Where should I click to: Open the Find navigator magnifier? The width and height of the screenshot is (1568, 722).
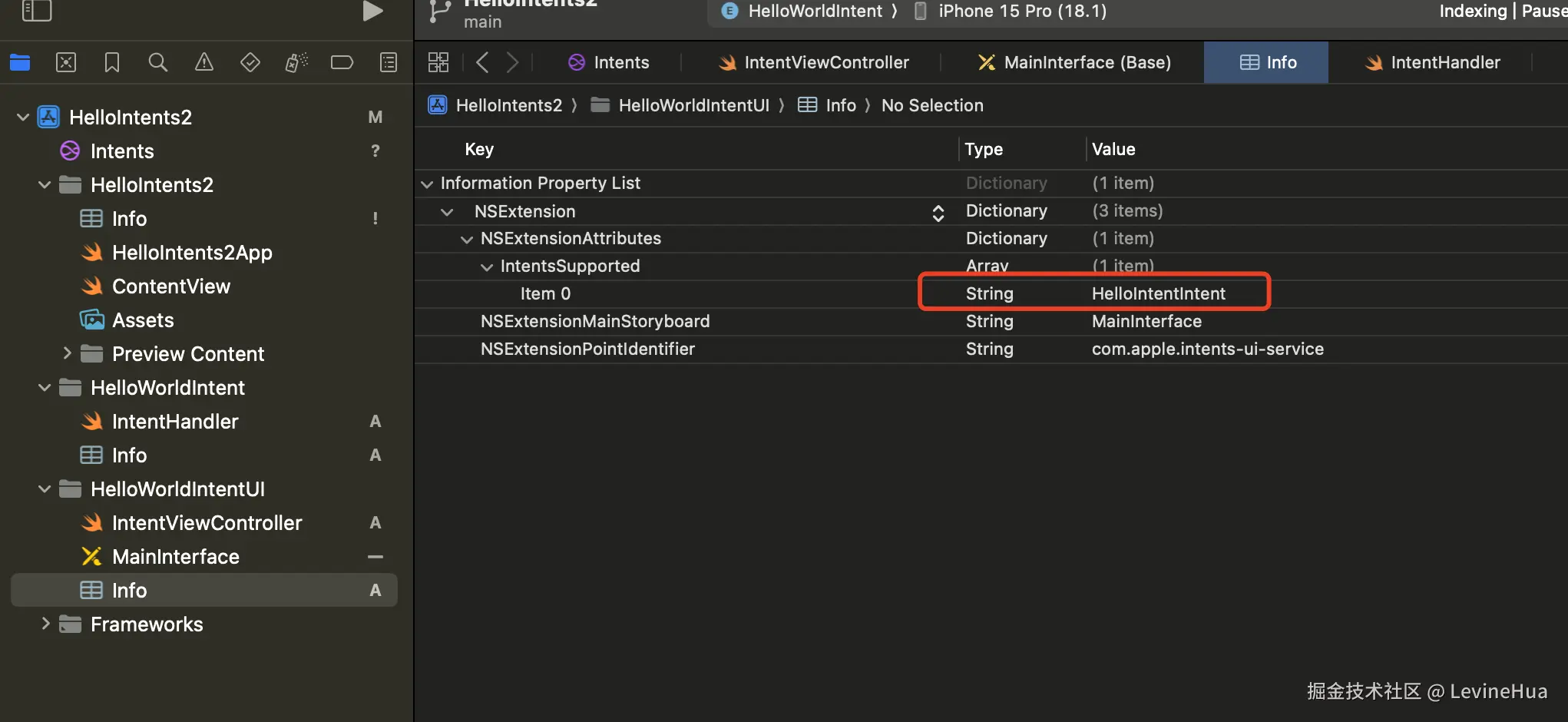(x=158, y=62)
